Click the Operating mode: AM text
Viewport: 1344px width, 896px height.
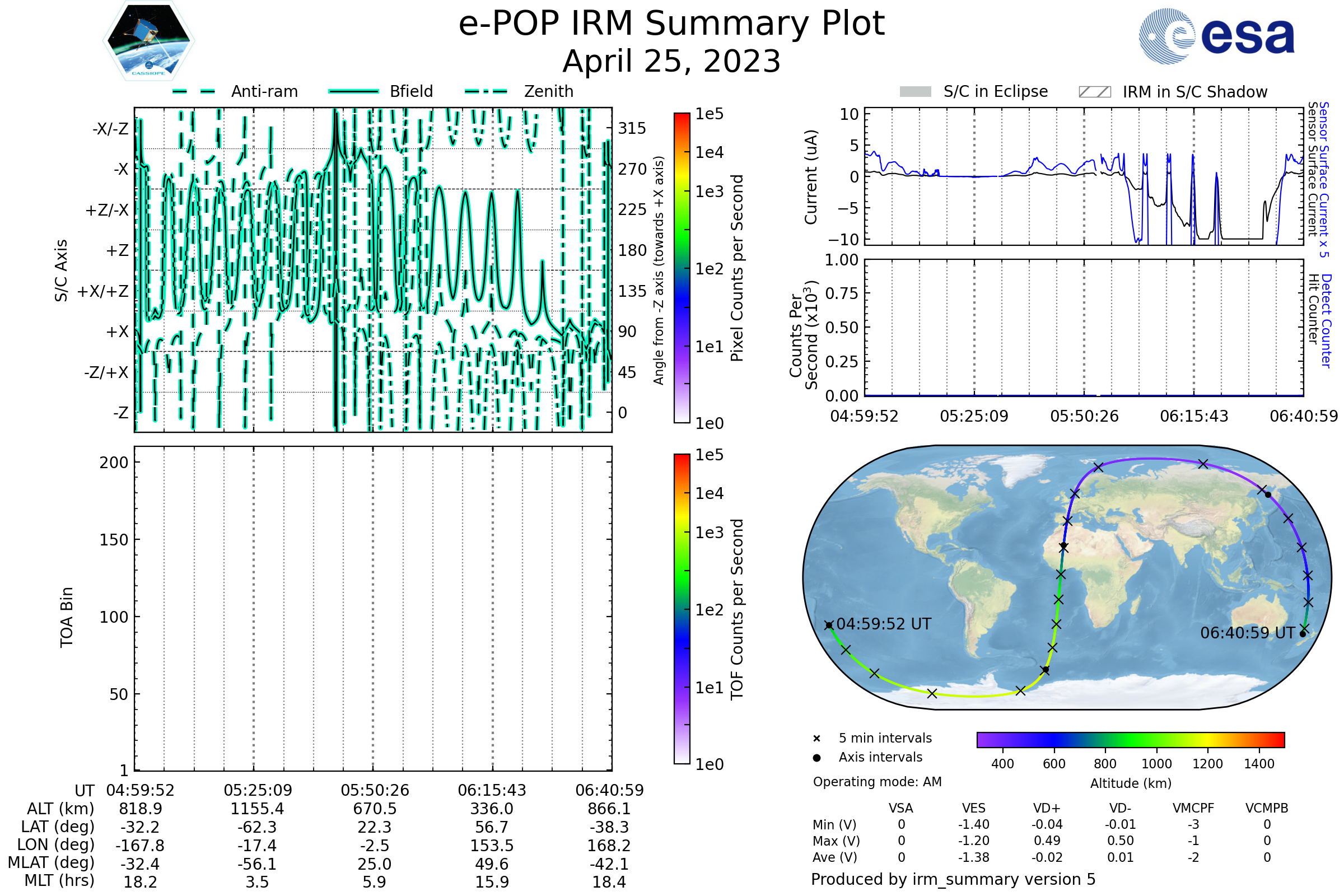(877, 782)
